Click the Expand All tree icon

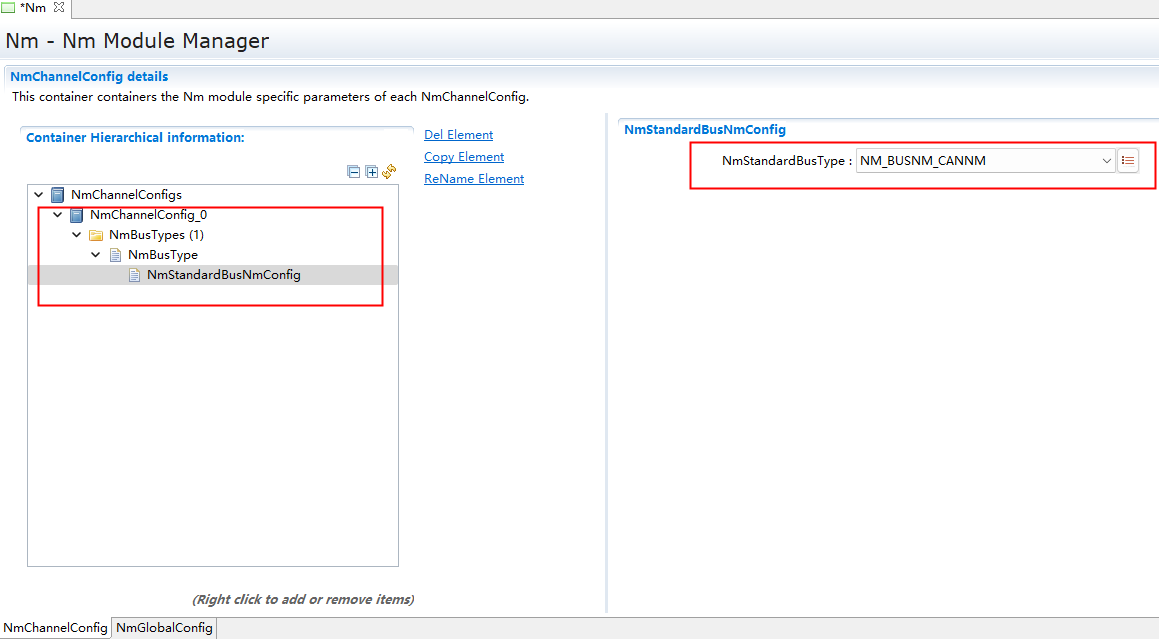372,172
